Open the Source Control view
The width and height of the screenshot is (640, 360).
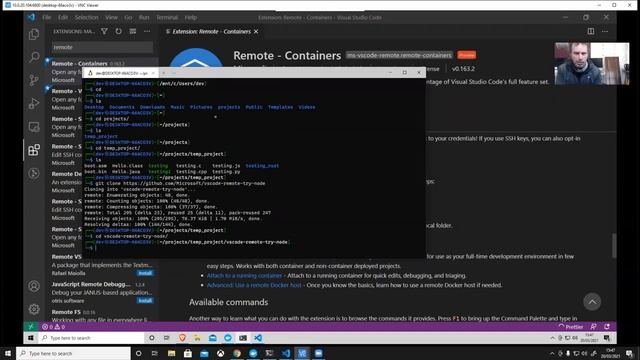(x=34, y=80)
